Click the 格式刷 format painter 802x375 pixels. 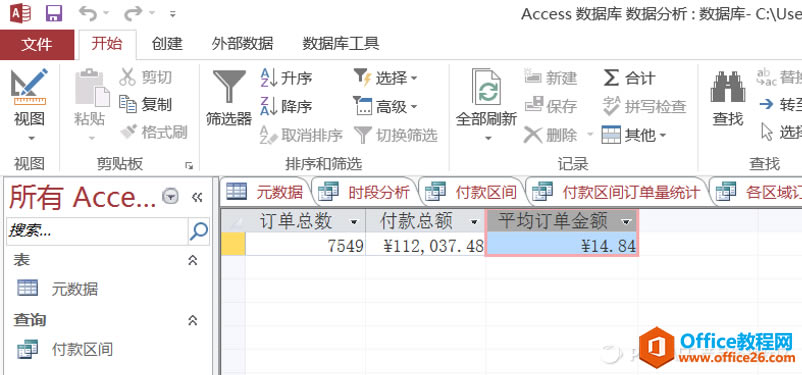point(154,133)
